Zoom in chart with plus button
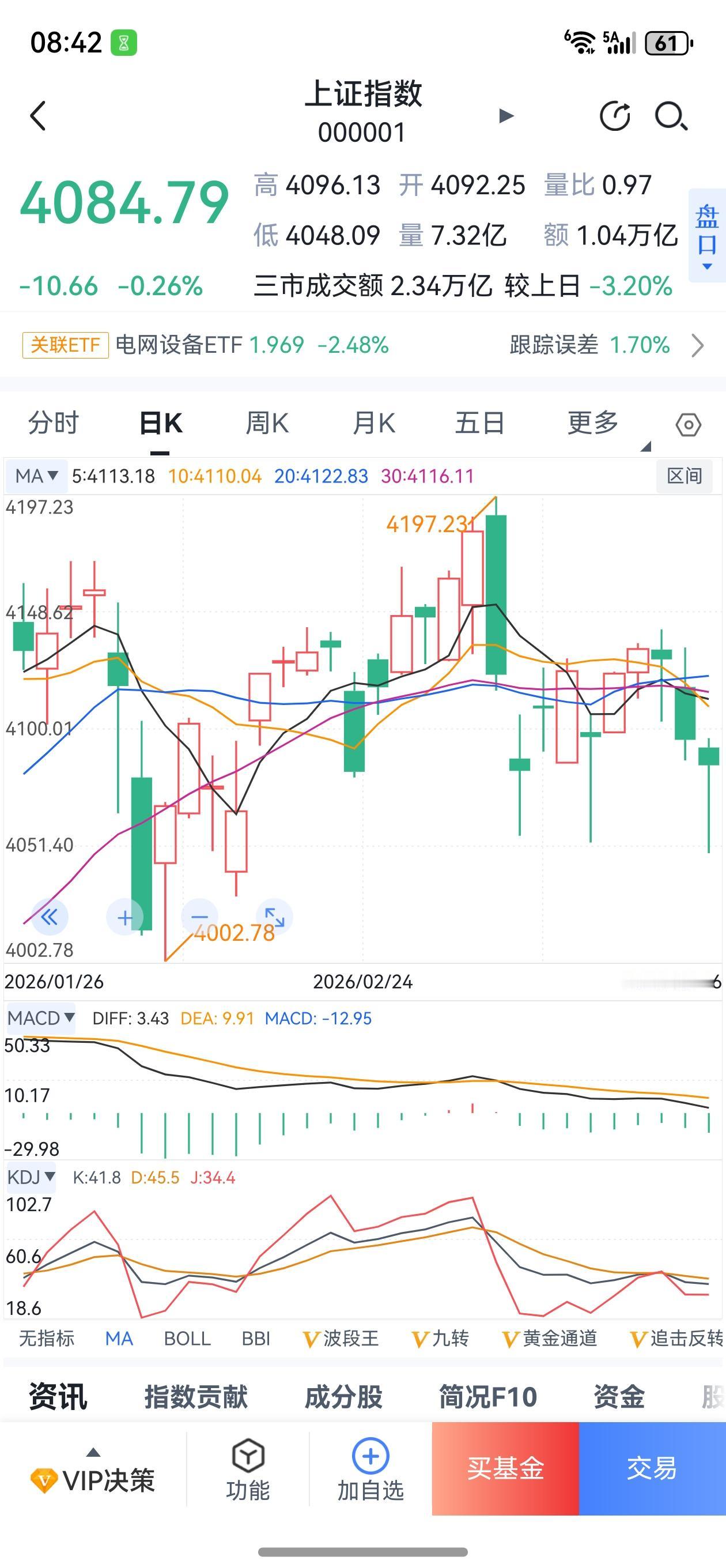This screenshot has height=1568, width=726. click(x=125, y=917)
